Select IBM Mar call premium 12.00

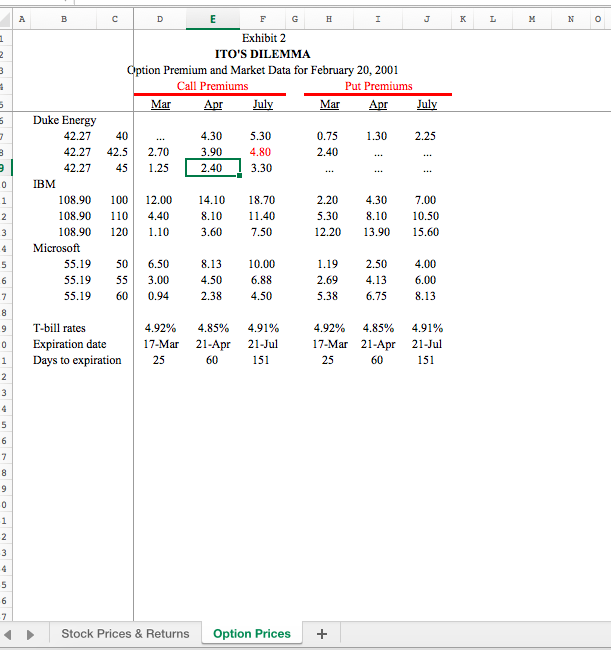tap(158, 200)
